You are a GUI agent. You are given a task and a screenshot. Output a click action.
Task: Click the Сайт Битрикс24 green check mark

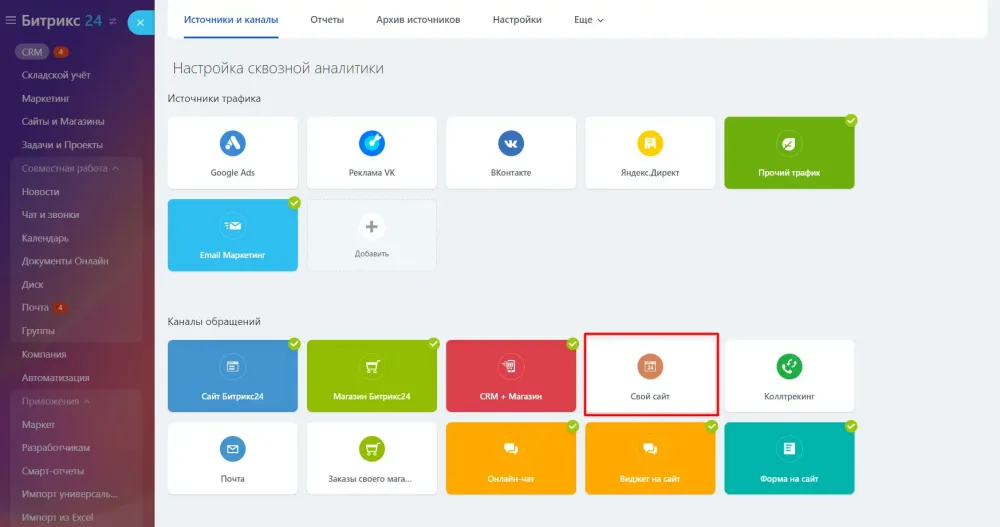click(x=294, y=344)
